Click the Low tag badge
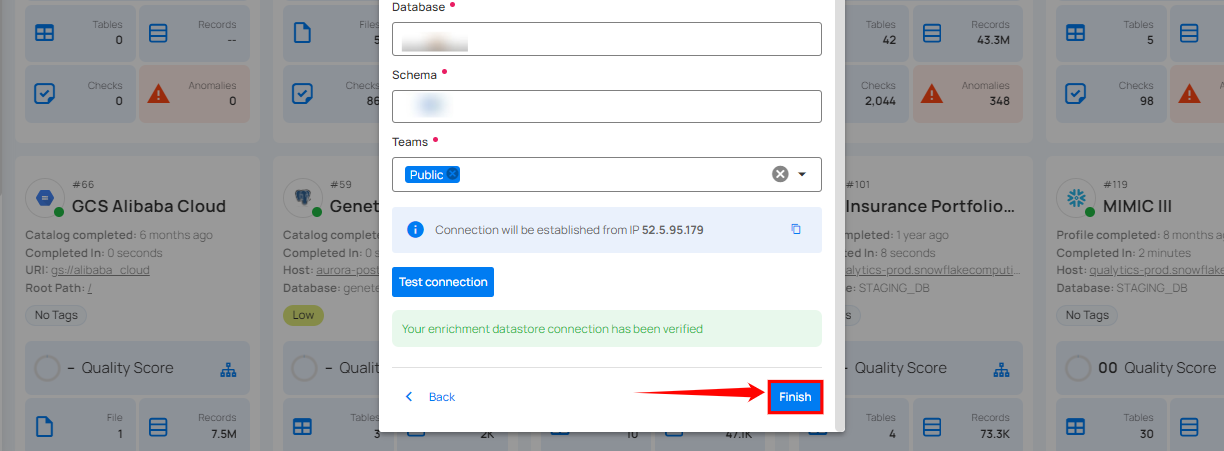This screenshot has width=1224, height=451. click(x=303, y=315)
